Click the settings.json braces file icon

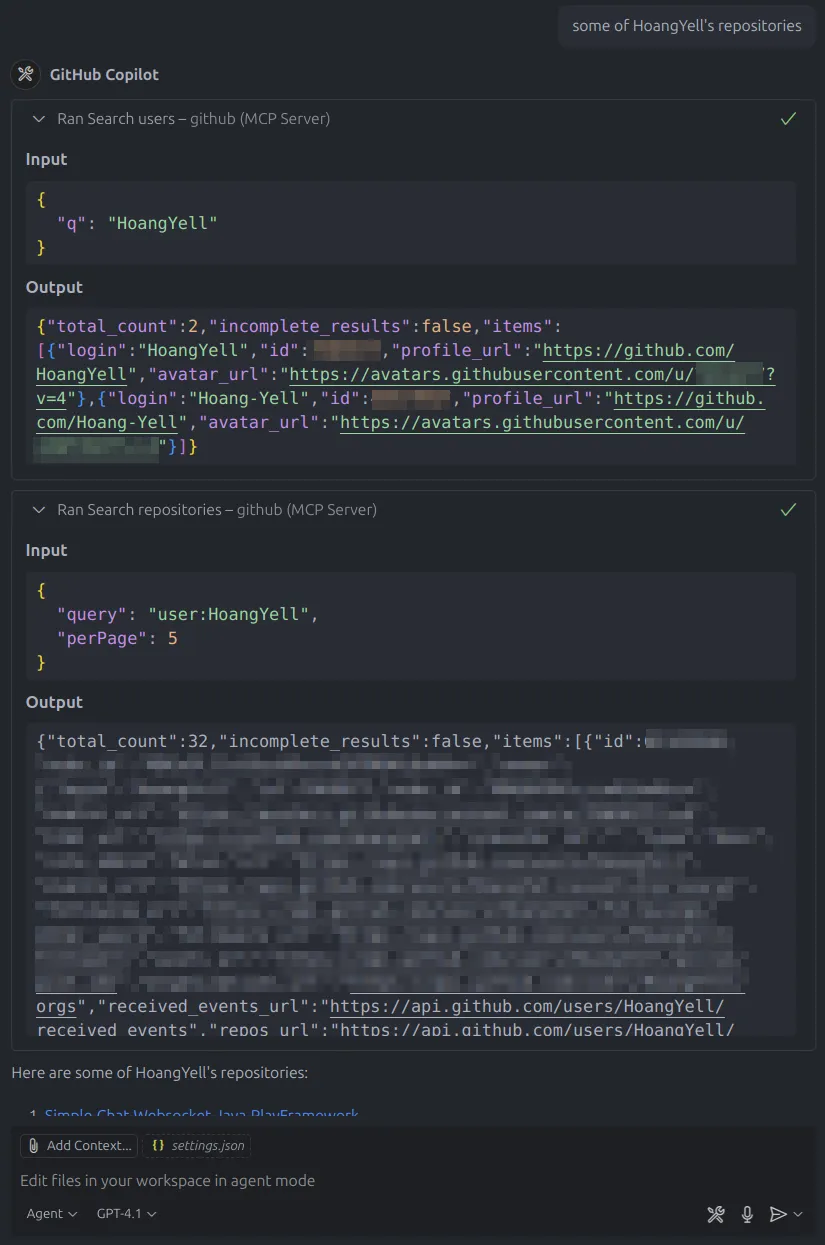pyautogui.click(x=158, y=1145)
